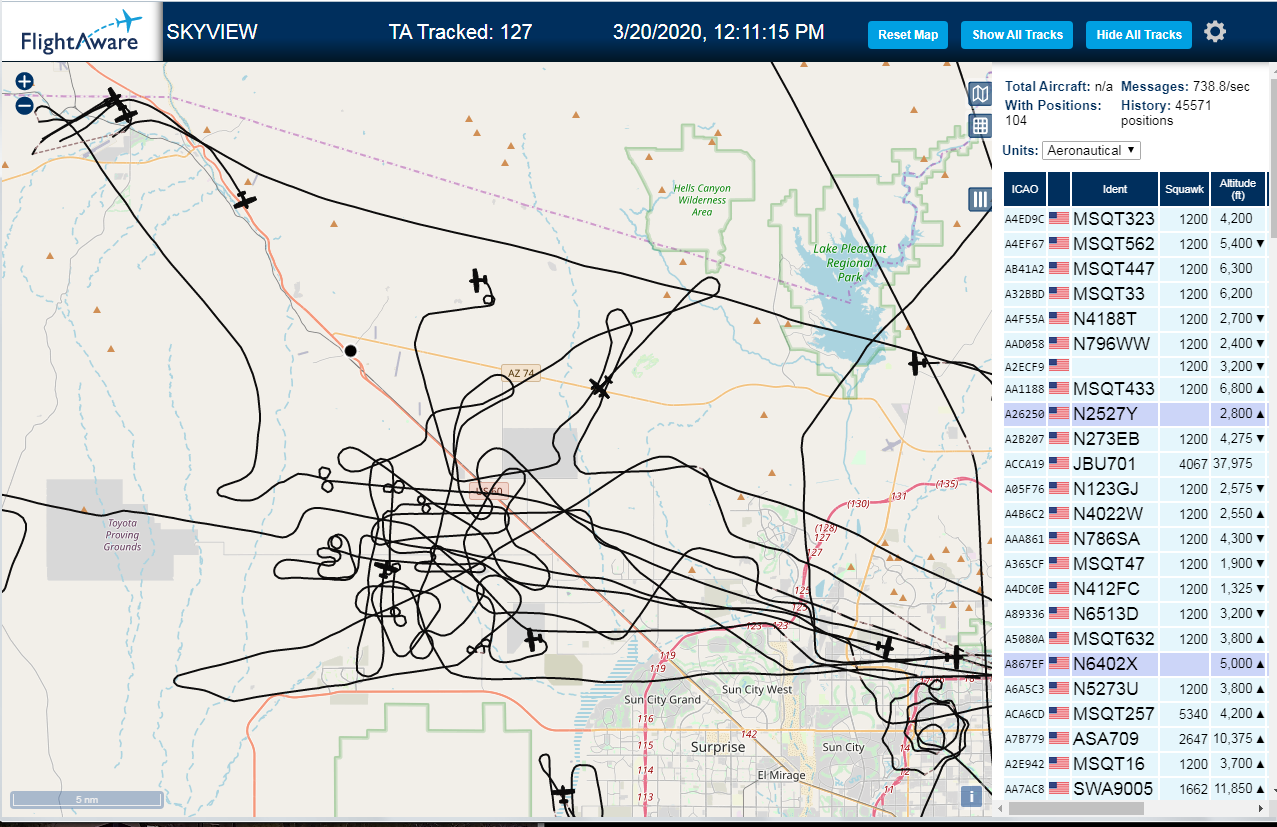Select aircraft icon south of El Mirage
The height and width of the screenshot is (827, 1277).
pos(564,796)
